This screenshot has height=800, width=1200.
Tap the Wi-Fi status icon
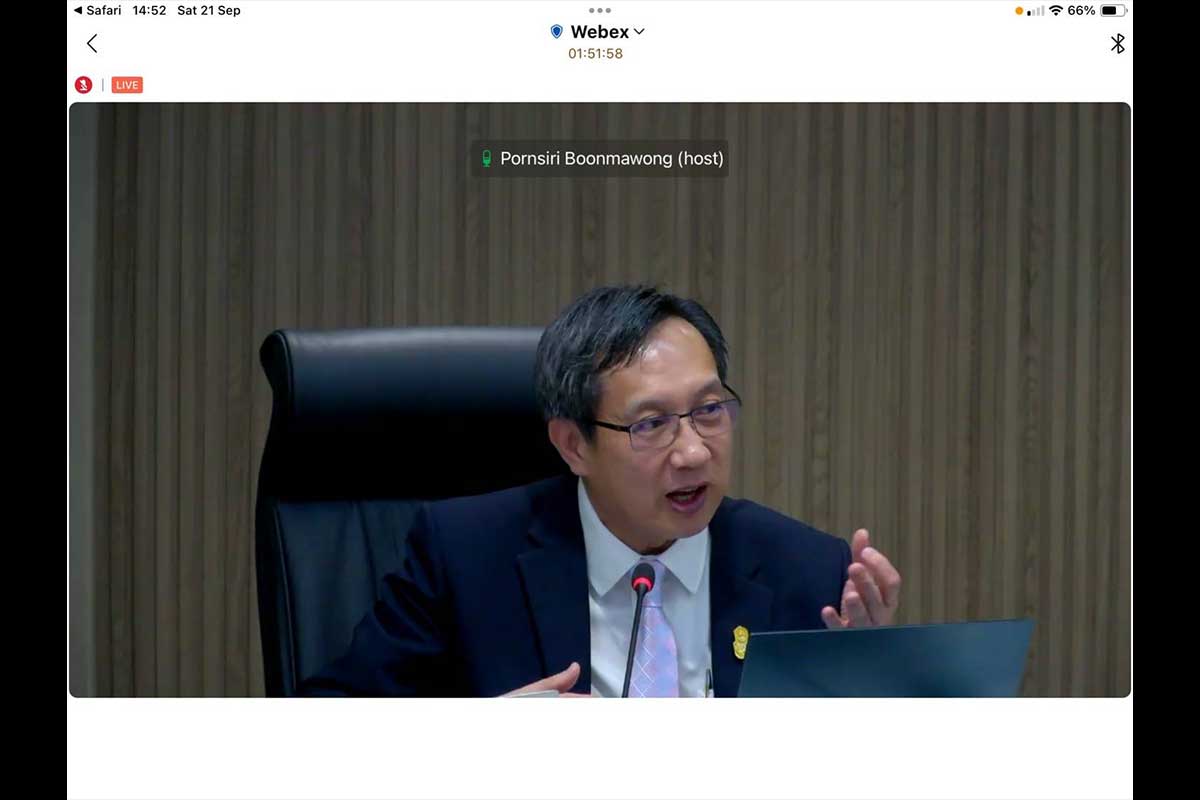click(1055, 11)
